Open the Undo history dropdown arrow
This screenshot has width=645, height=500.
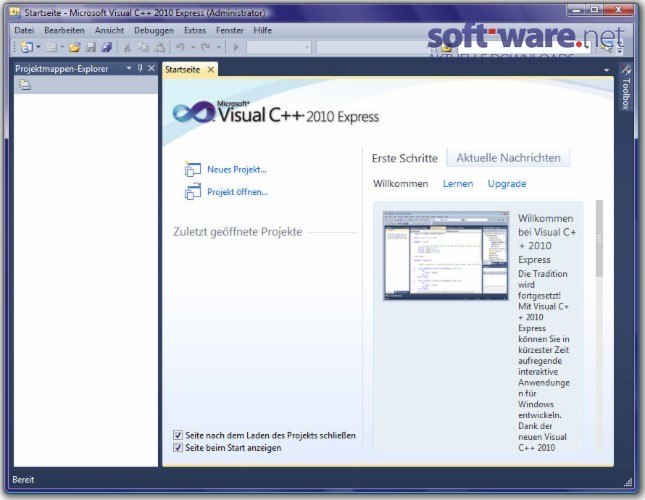click(x=193, y=47)
